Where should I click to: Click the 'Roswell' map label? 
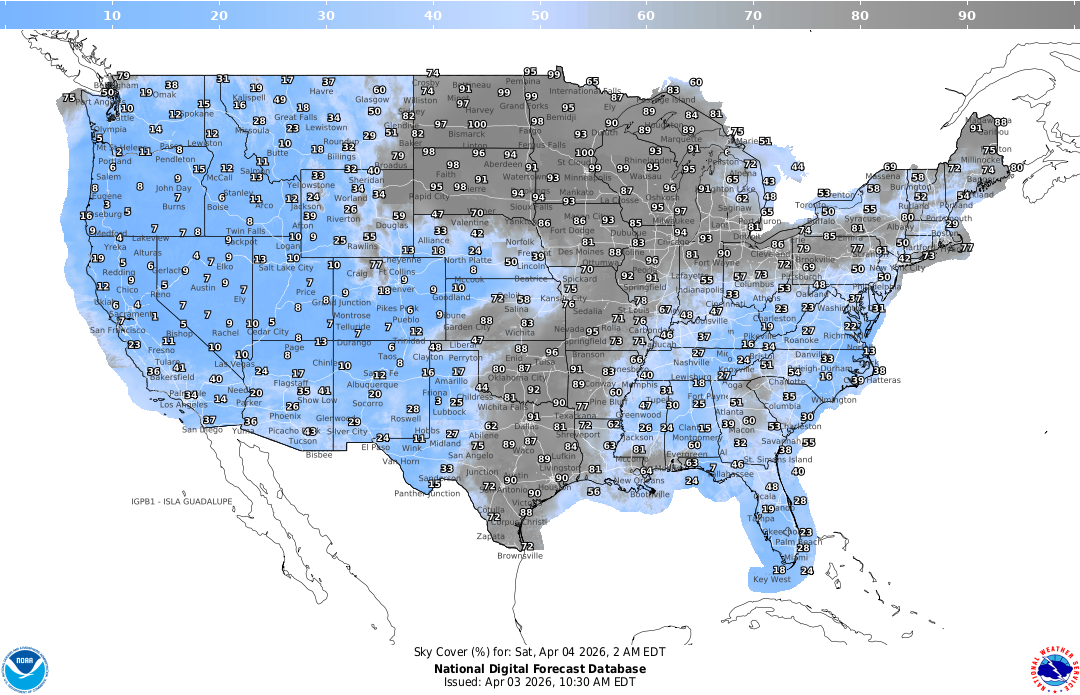(406, 418)
